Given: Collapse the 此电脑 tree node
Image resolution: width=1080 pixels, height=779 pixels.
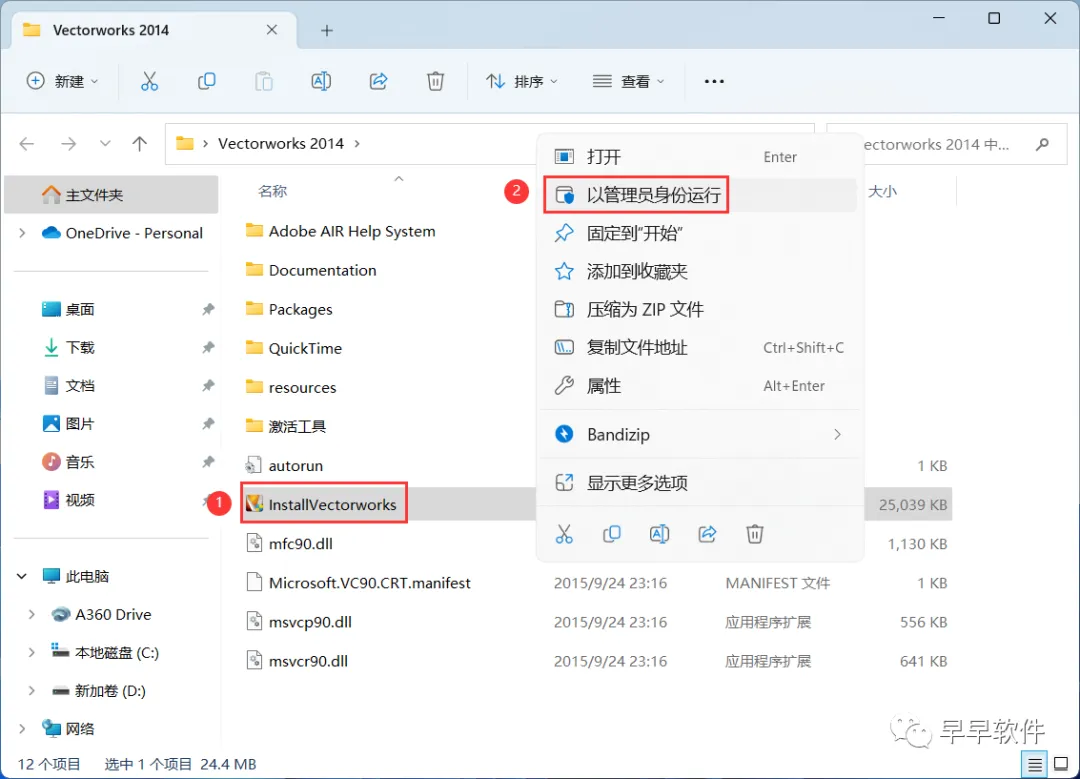Looking at the screenshot, I should pos(21,576).
